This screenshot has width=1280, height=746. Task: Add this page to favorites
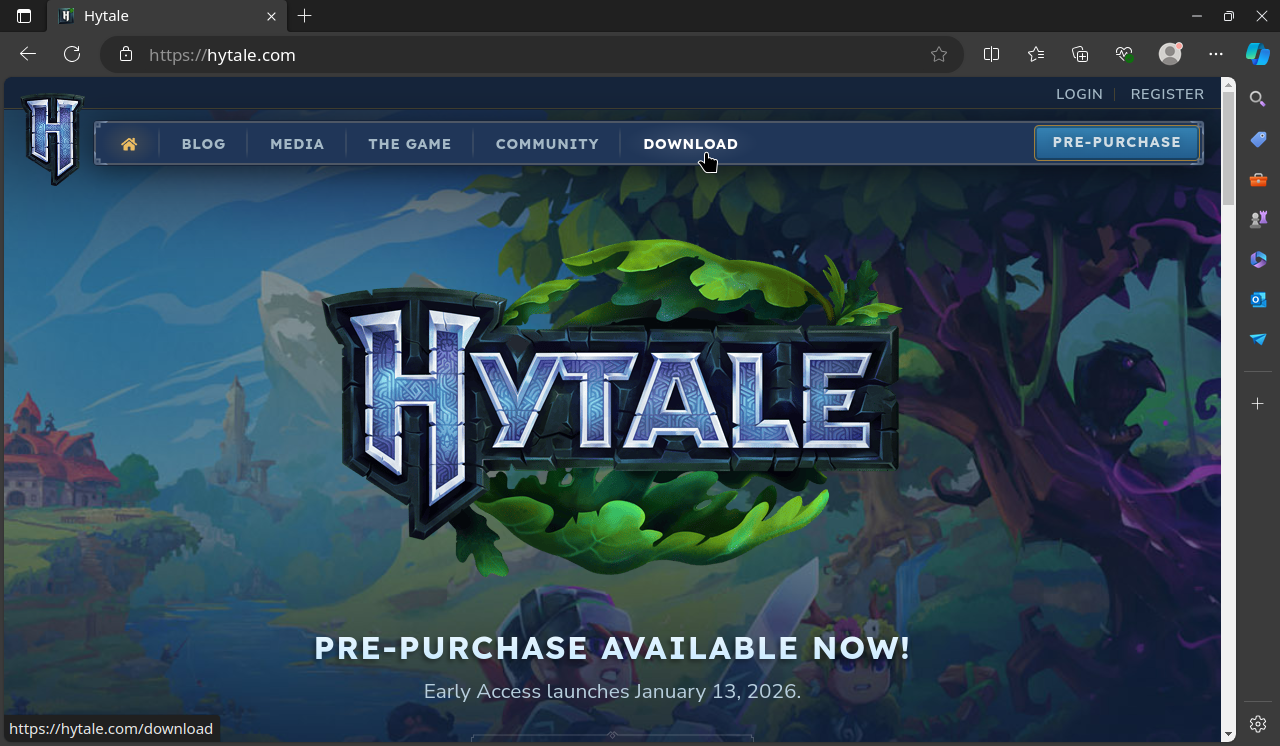(x=939, y=55)
